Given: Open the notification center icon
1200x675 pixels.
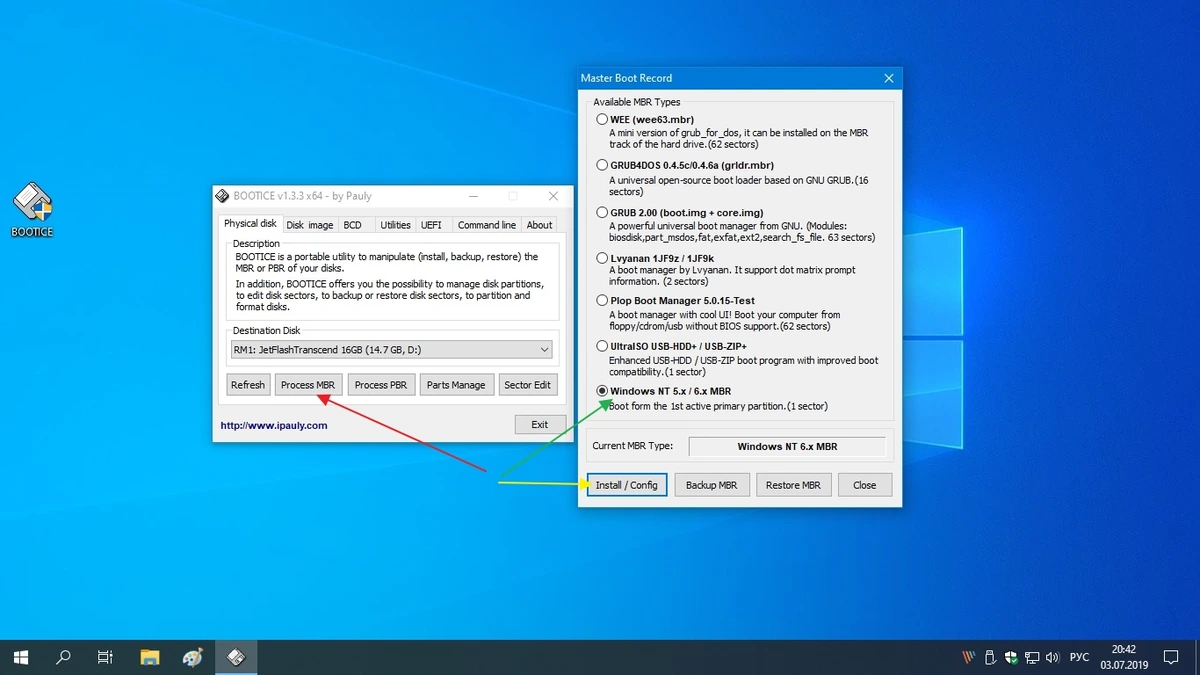Looking at the screenshot, I should pos(1171,657).
